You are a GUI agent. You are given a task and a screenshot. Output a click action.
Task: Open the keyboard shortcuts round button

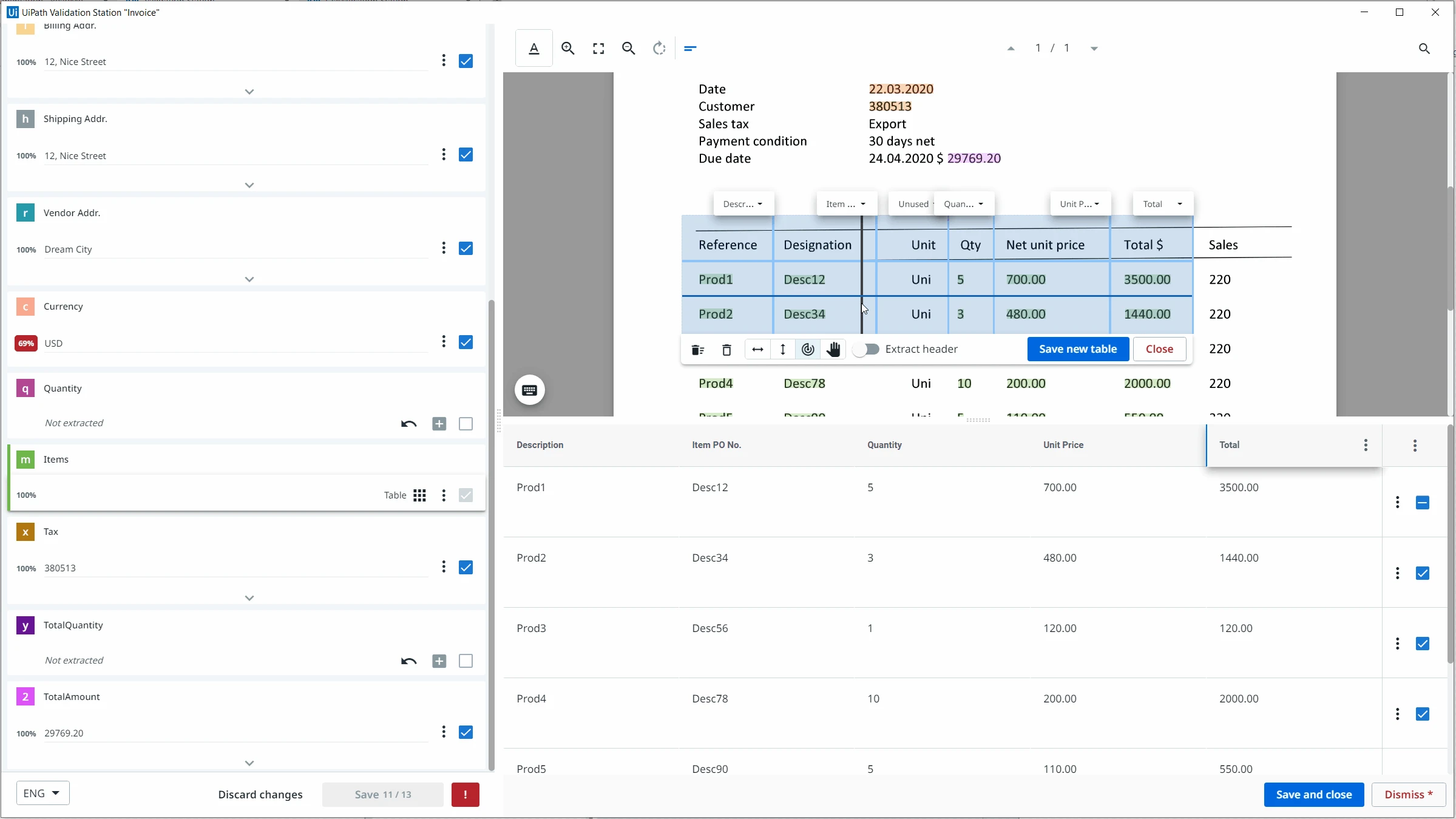click(x=530, y=390)
